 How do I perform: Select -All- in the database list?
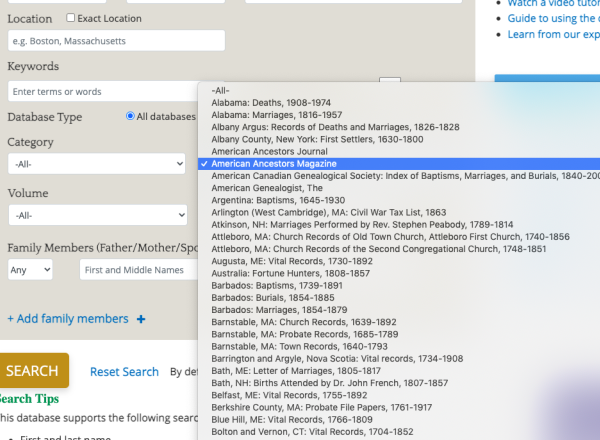point(399,91)
